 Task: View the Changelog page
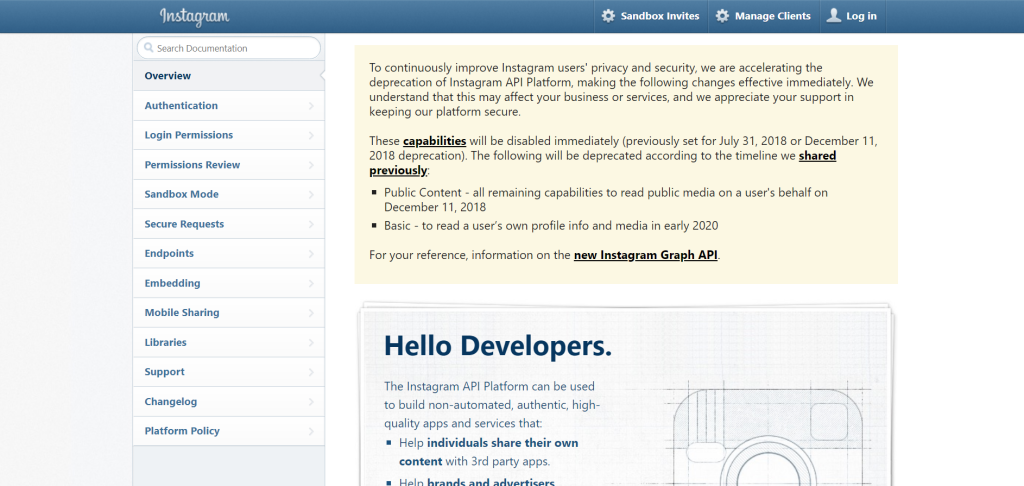coord(229,401)
